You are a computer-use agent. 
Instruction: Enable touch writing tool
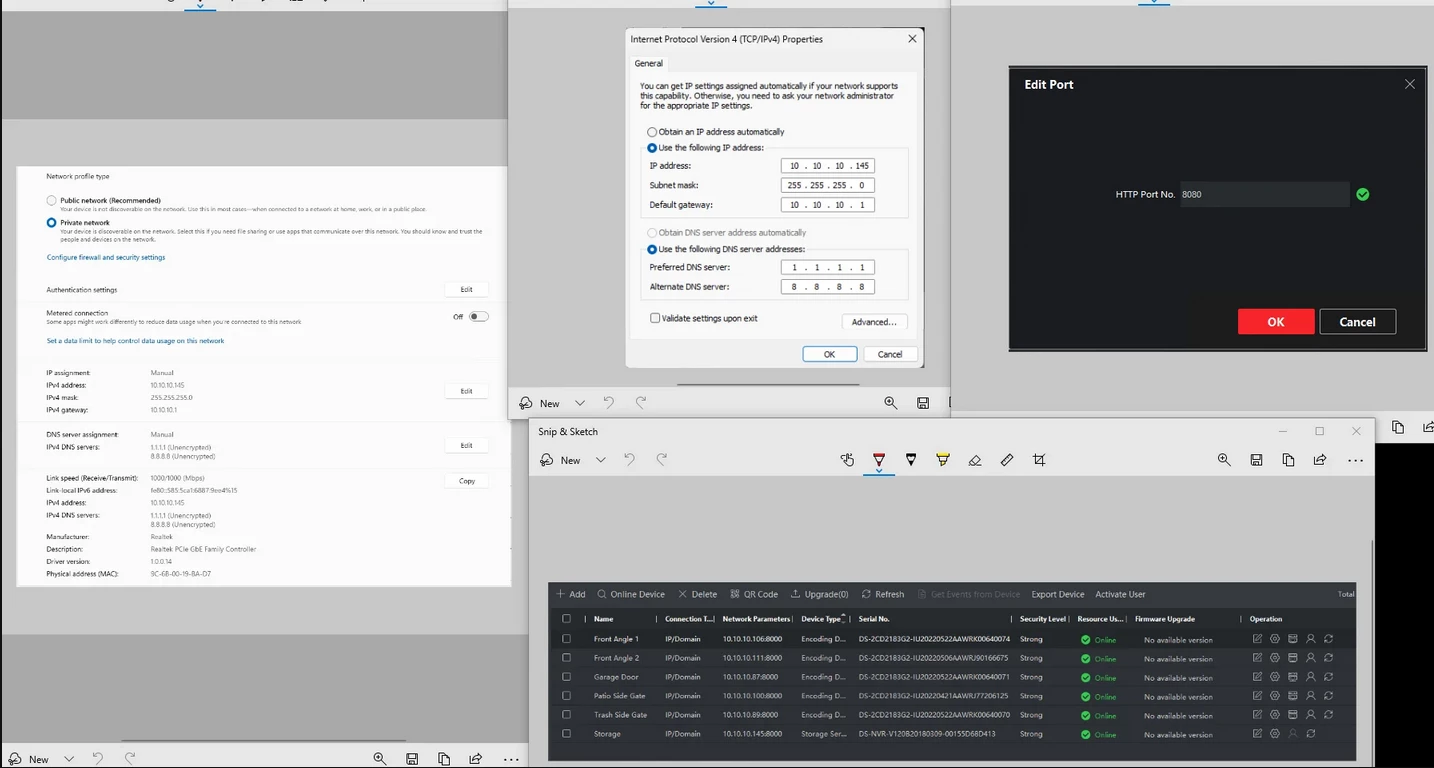tap(847, 460)
